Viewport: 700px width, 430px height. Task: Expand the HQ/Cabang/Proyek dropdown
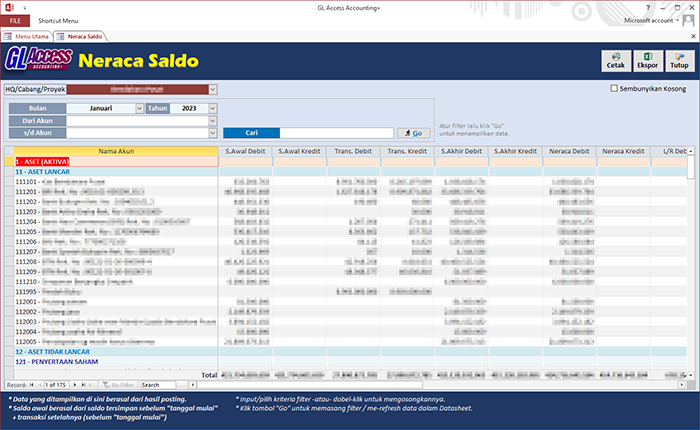tap(213, 89)
